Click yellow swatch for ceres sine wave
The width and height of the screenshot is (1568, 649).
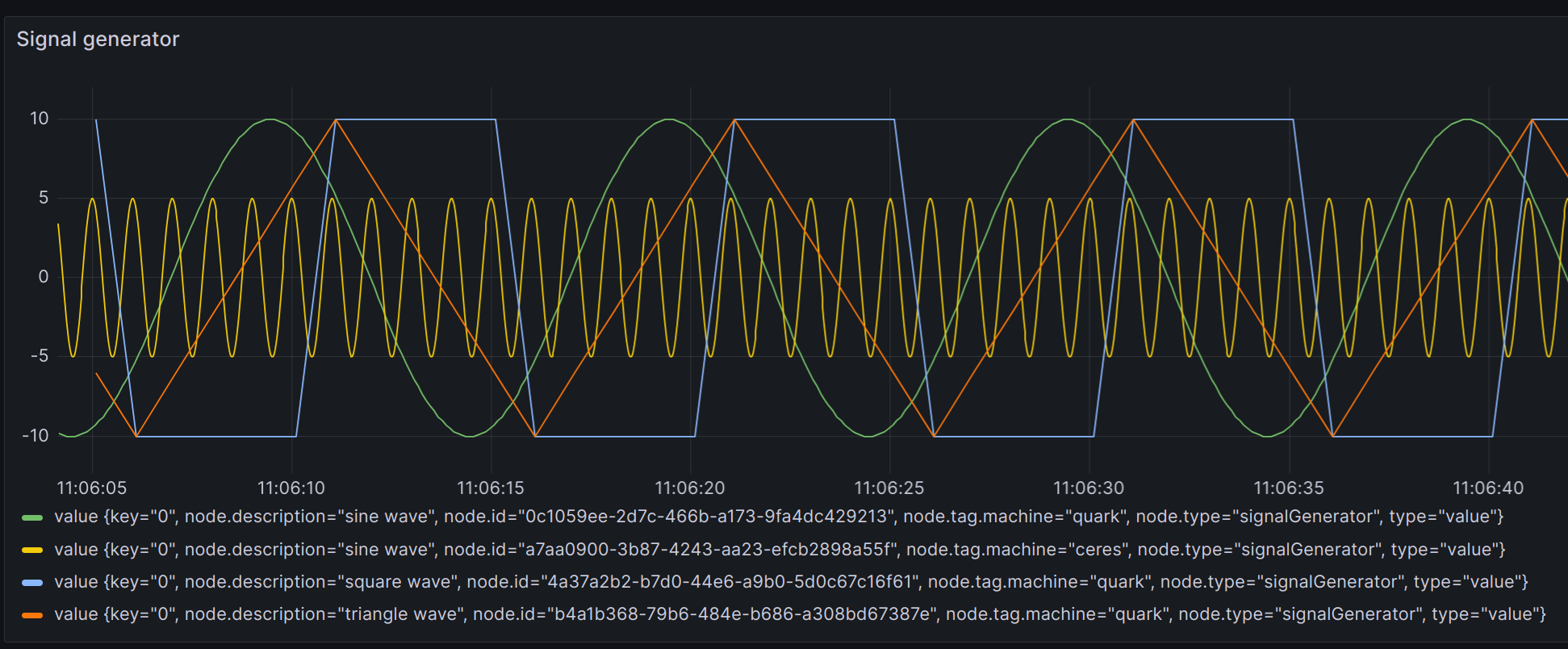tap(32, 550)
